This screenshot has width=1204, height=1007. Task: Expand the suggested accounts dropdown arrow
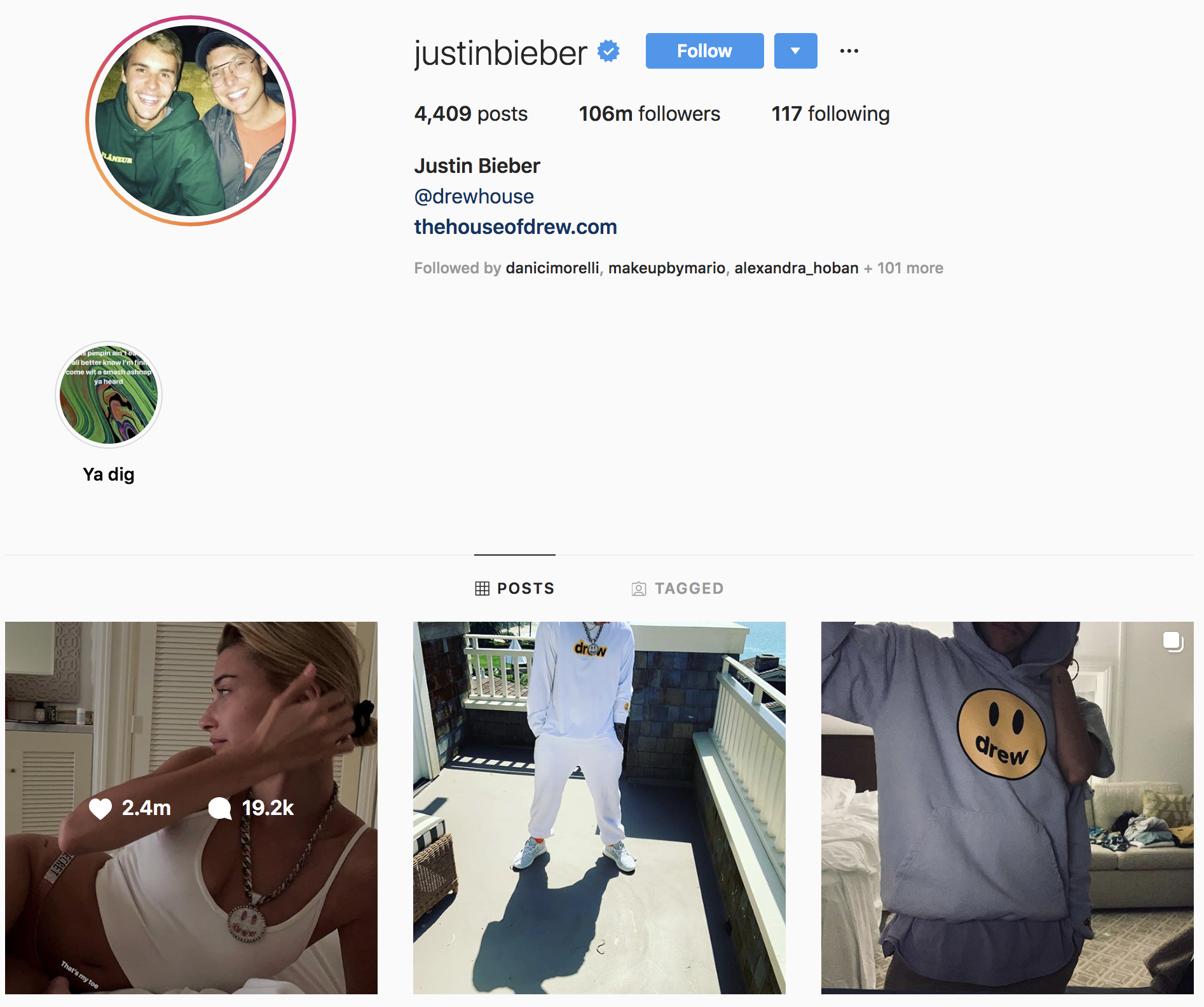[x=795, y=51]
